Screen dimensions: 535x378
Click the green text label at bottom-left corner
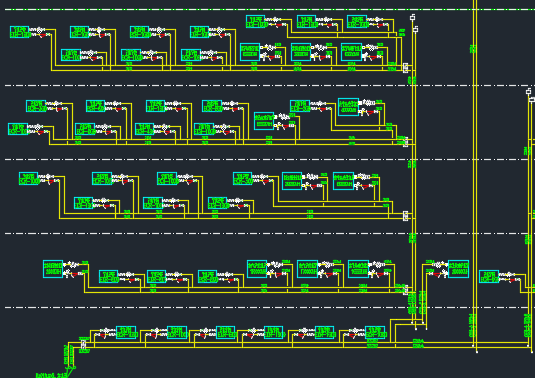[x=51, y=375]
